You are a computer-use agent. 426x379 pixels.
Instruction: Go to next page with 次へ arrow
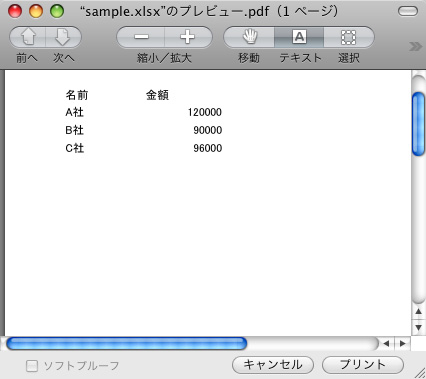[63, 37]
